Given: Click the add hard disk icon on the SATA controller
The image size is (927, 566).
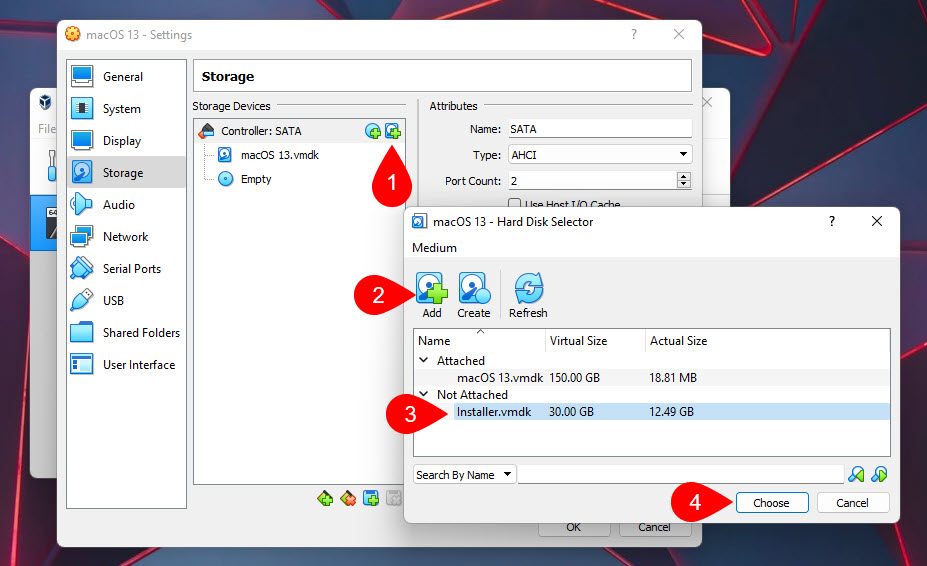Looking at the screenshot, I should pyautogui.click(x=393, y=131).
